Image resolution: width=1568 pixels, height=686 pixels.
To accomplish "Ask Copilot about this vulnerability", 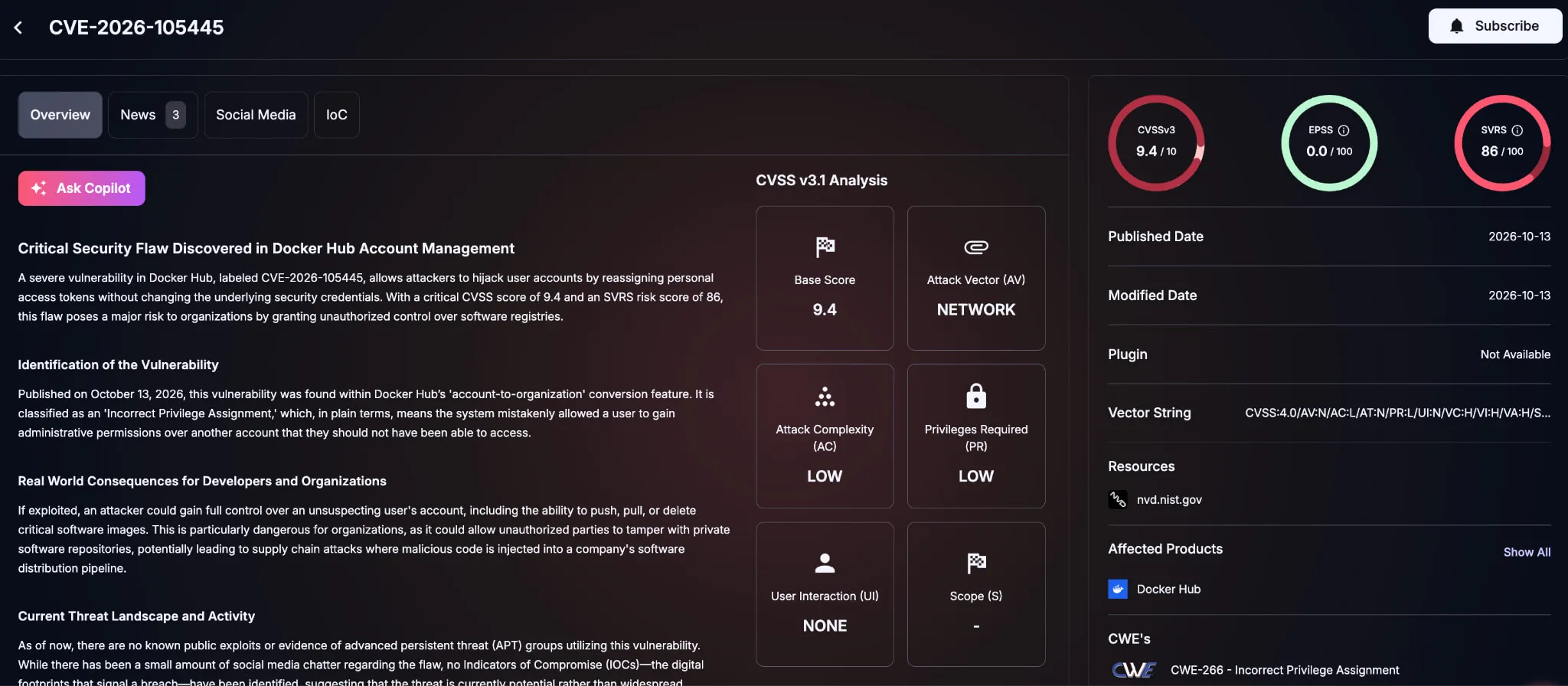I will point(82,188).
